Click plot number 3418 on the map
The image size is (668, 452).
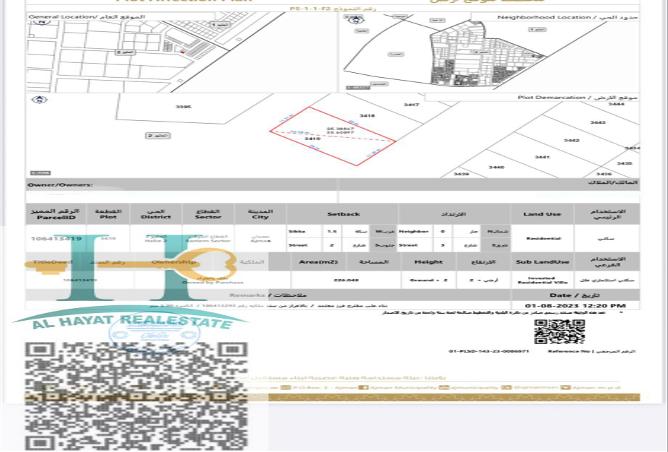pos(367,115)
